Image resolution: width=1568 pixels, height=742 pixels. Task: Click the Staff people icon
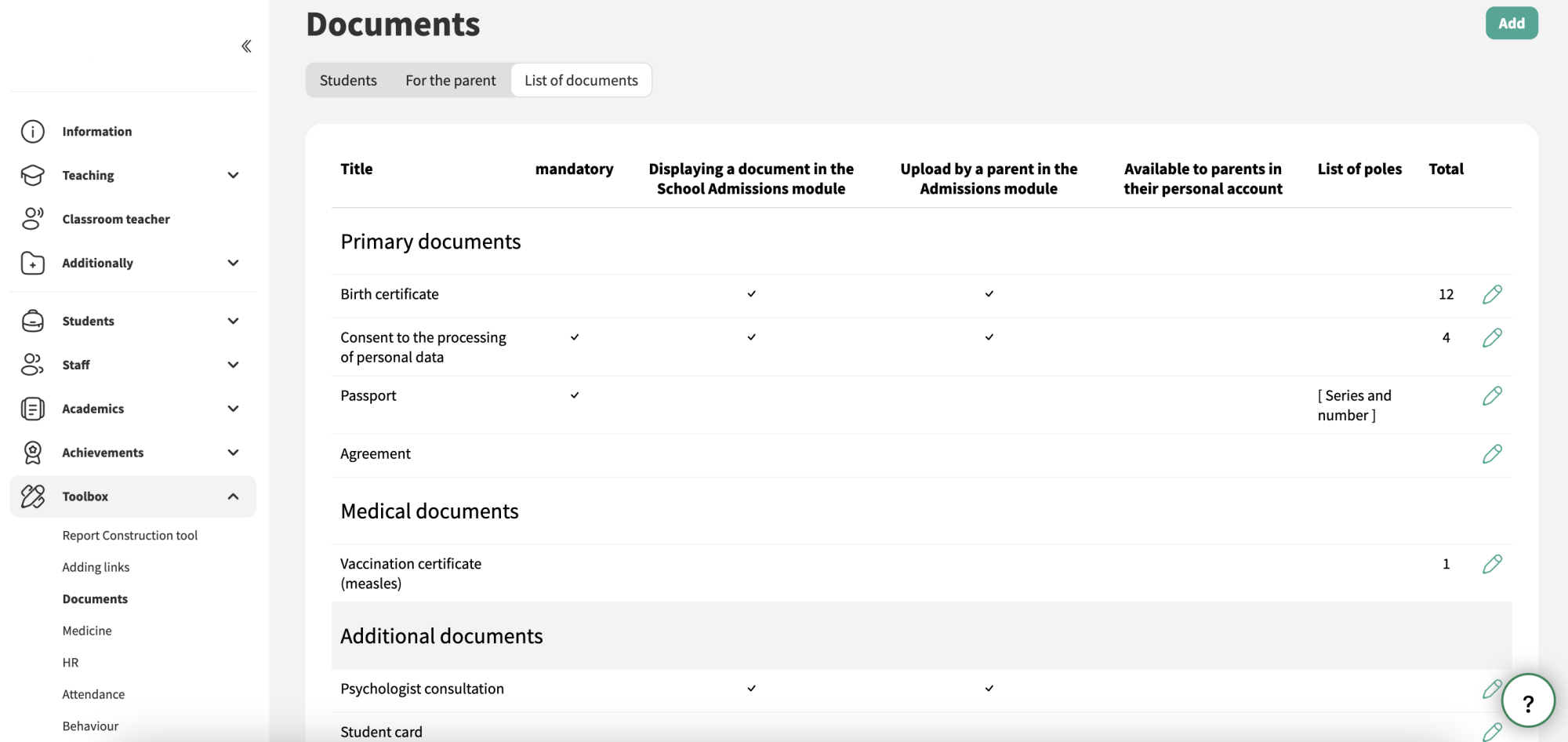point(33,365)
